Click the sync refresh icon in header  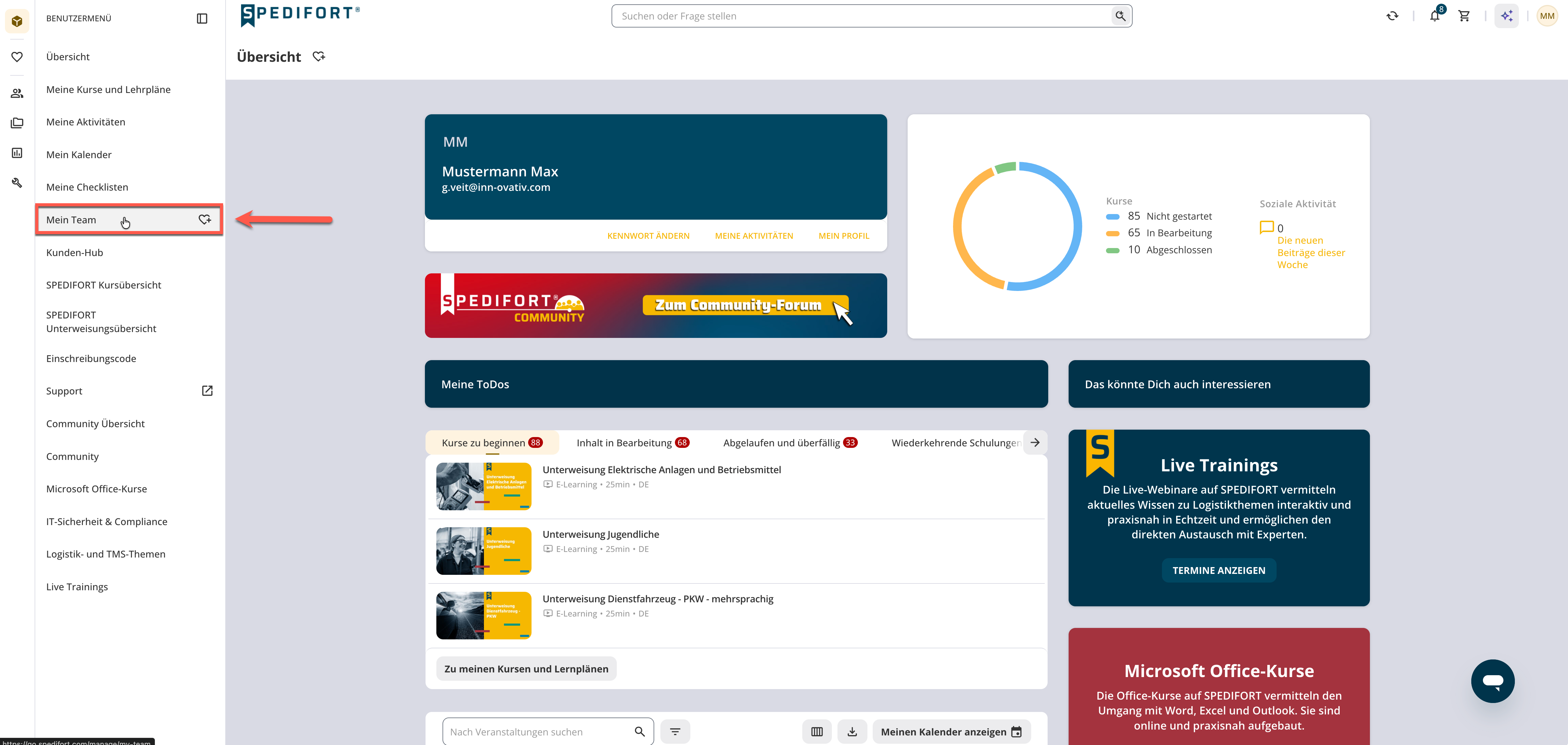coord(1393,16)
